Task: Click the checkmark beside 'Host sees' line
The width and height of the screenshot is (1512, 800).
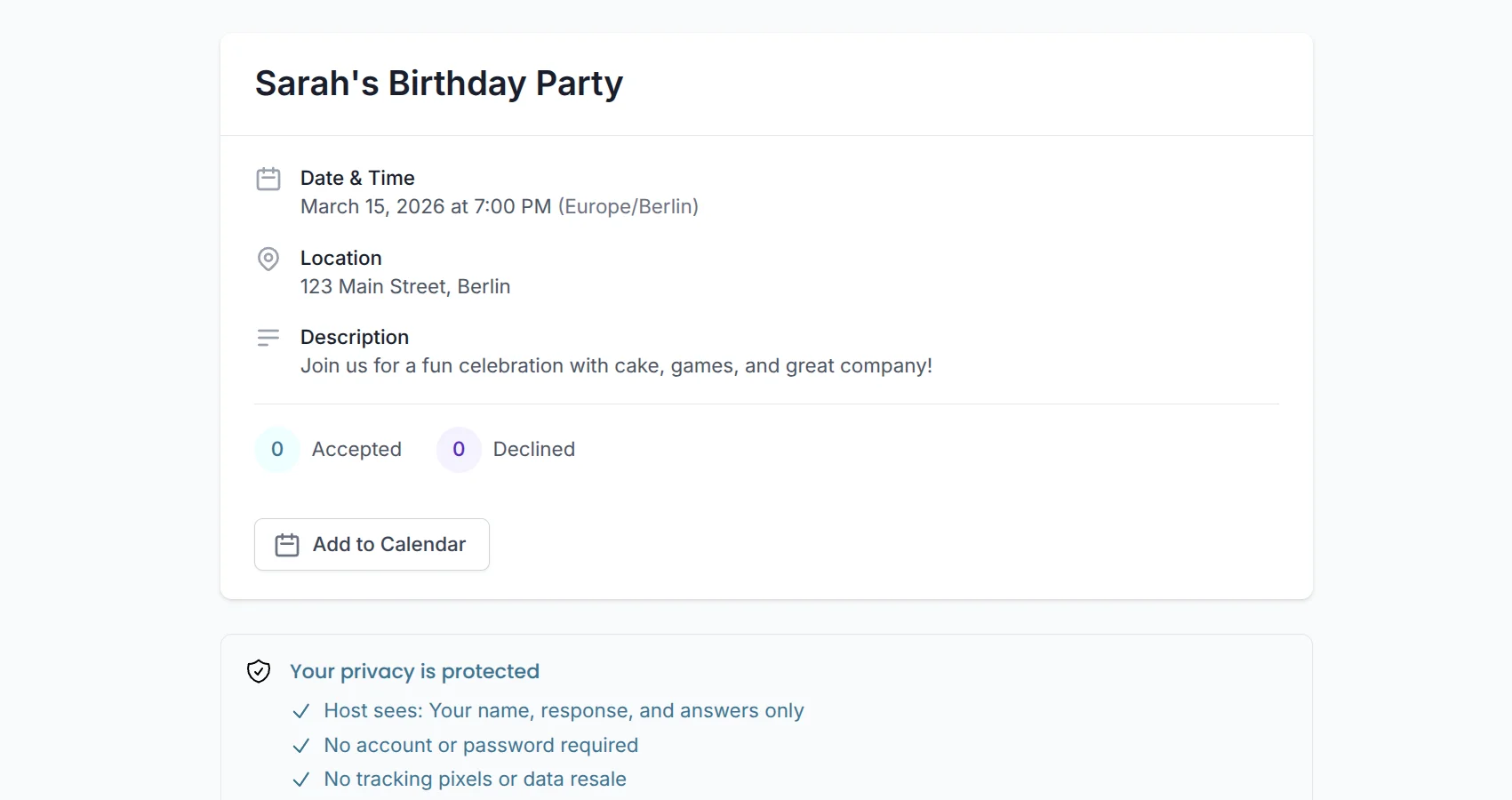Action: (x=301, y=711)
